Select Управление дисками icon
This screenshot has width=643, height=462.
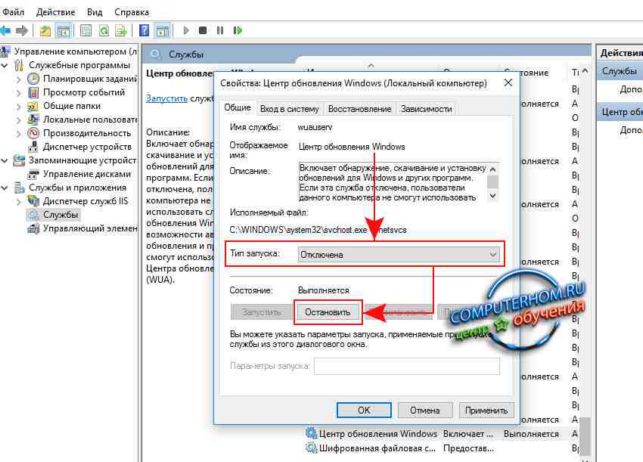click(x=33, y=174)
